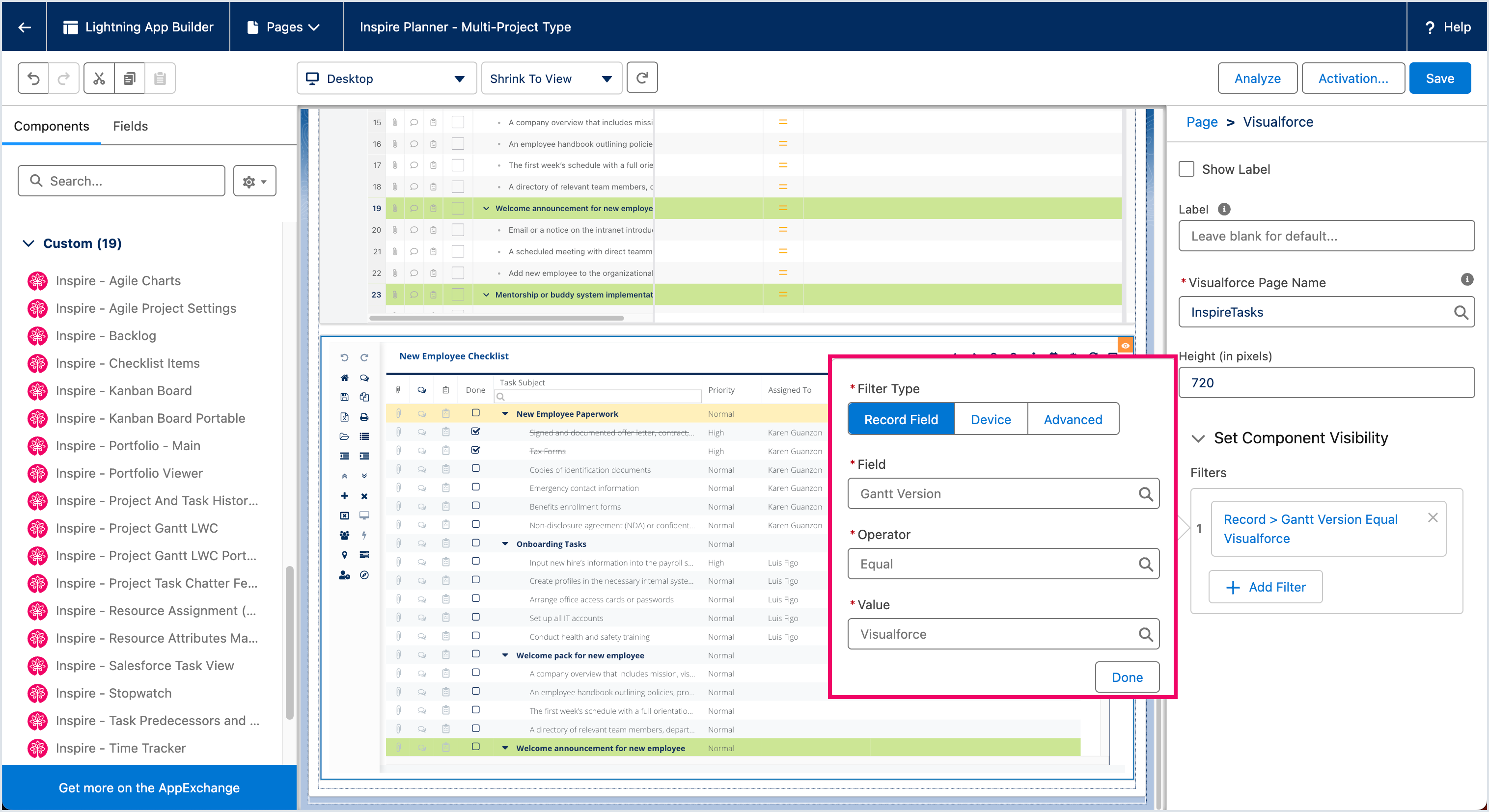Click the scissors cut icon
The width and height of the screenshot is (1489, 812).
point(99,78)
